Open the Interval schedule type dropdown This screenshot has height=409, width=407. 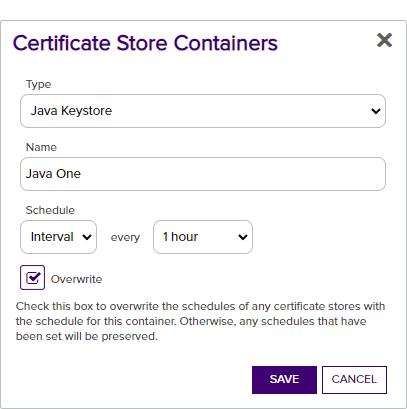(59, 237)
